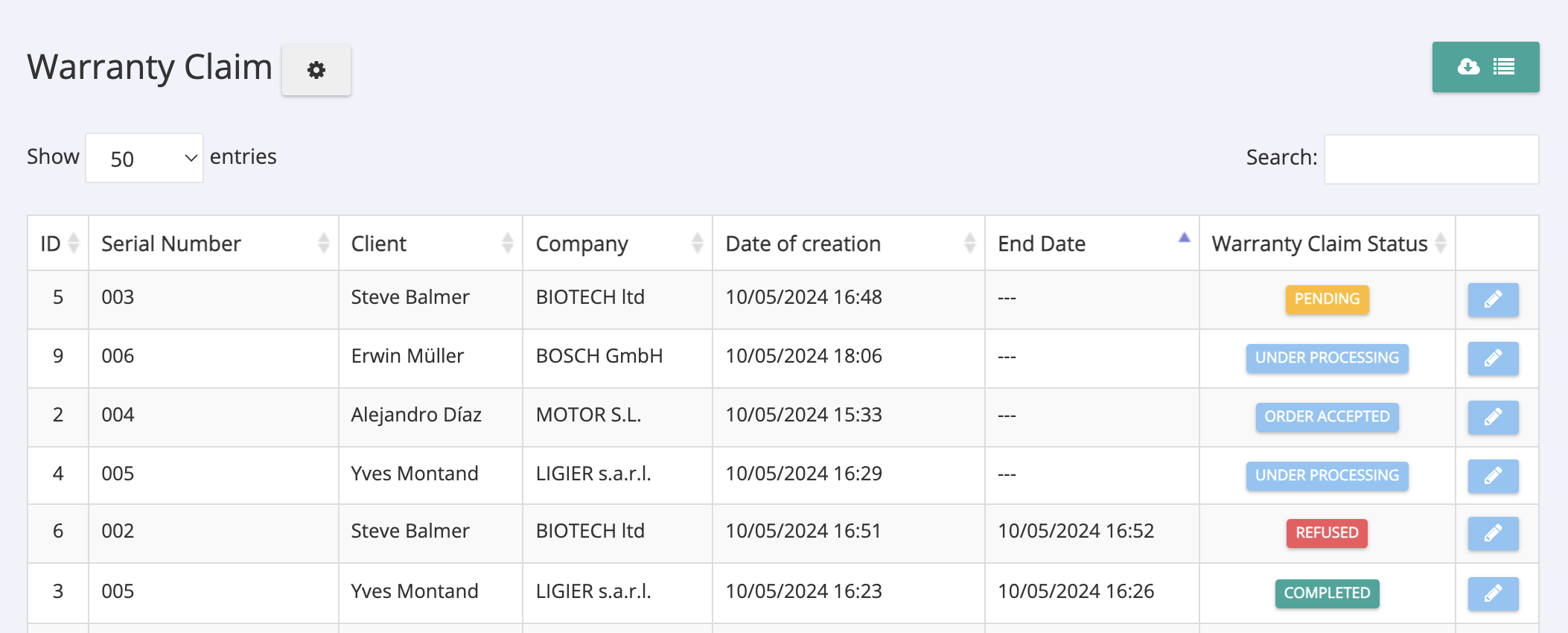Image resolution: width=1568 pixels, height=633 pixels.
Task: Open the Show entries dropdown set to 50
Action: click(144, 158)
